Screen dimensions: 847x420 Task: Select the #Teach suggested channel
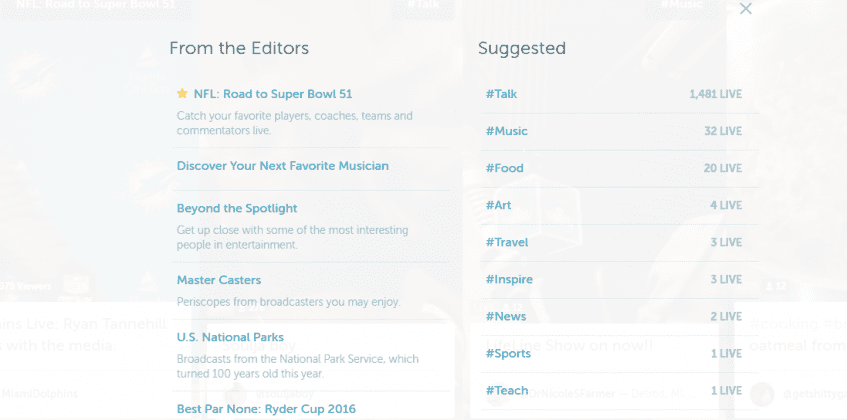click(x=507, y=390)
